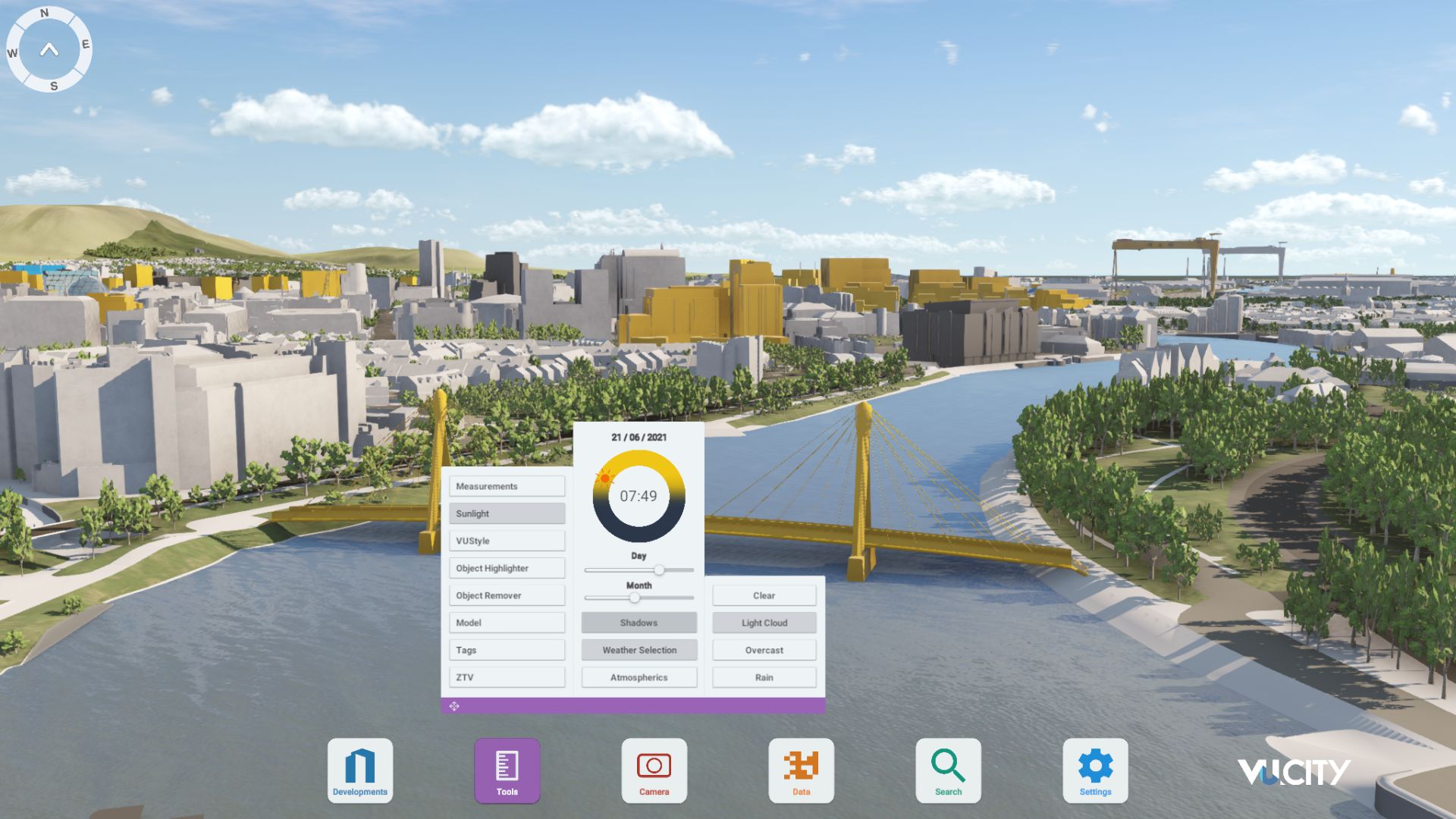Turn on Rain weather effect

point(763,676)
